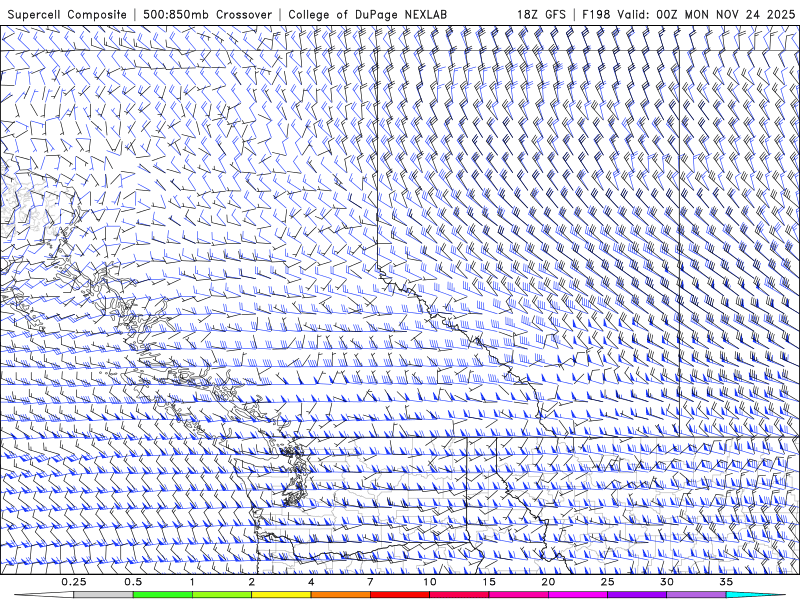The image size is (800, 600).
Task: Click the legend value 20
Action: click(548, 582)
